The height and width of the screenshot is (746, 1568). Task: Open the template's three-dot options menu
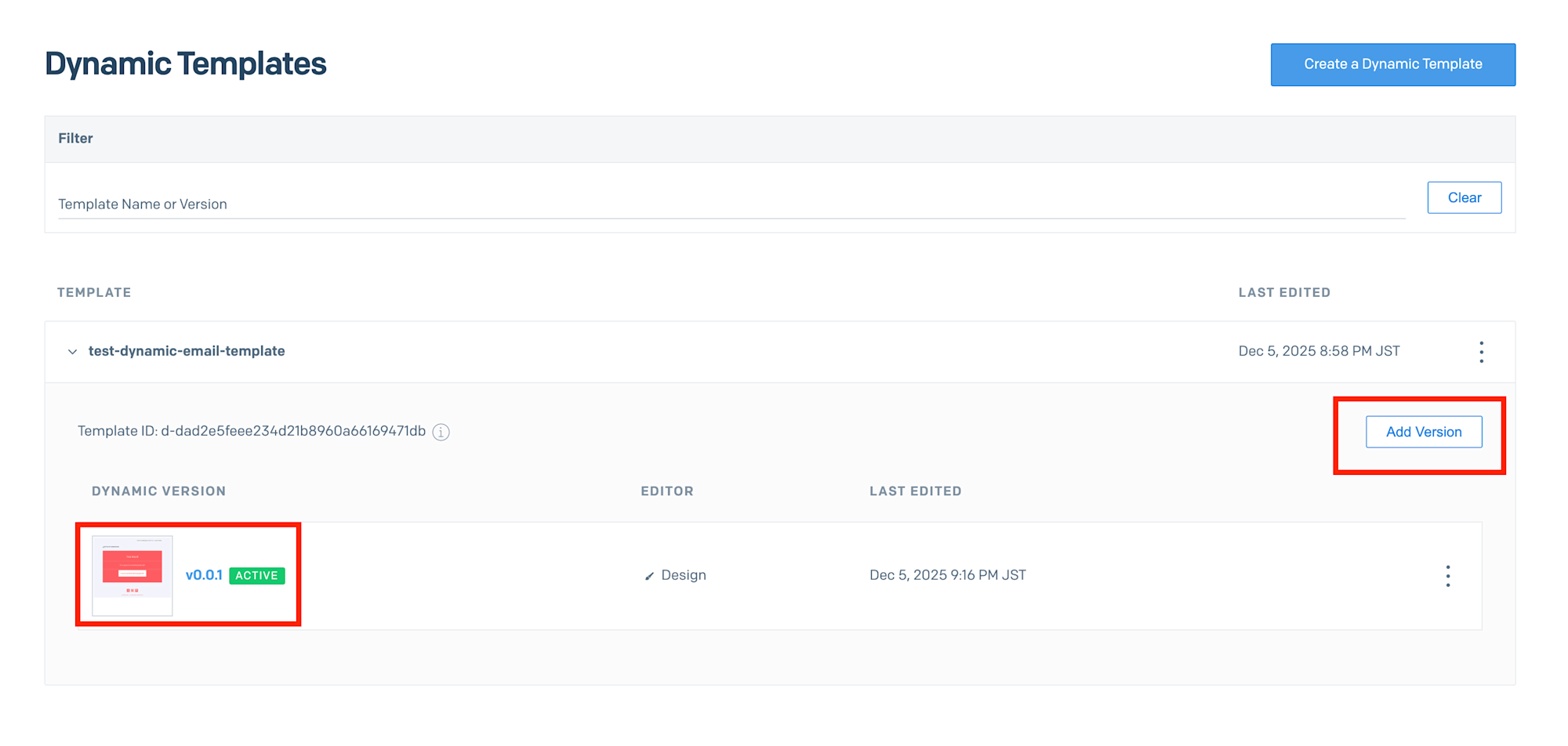point(1481,352)
